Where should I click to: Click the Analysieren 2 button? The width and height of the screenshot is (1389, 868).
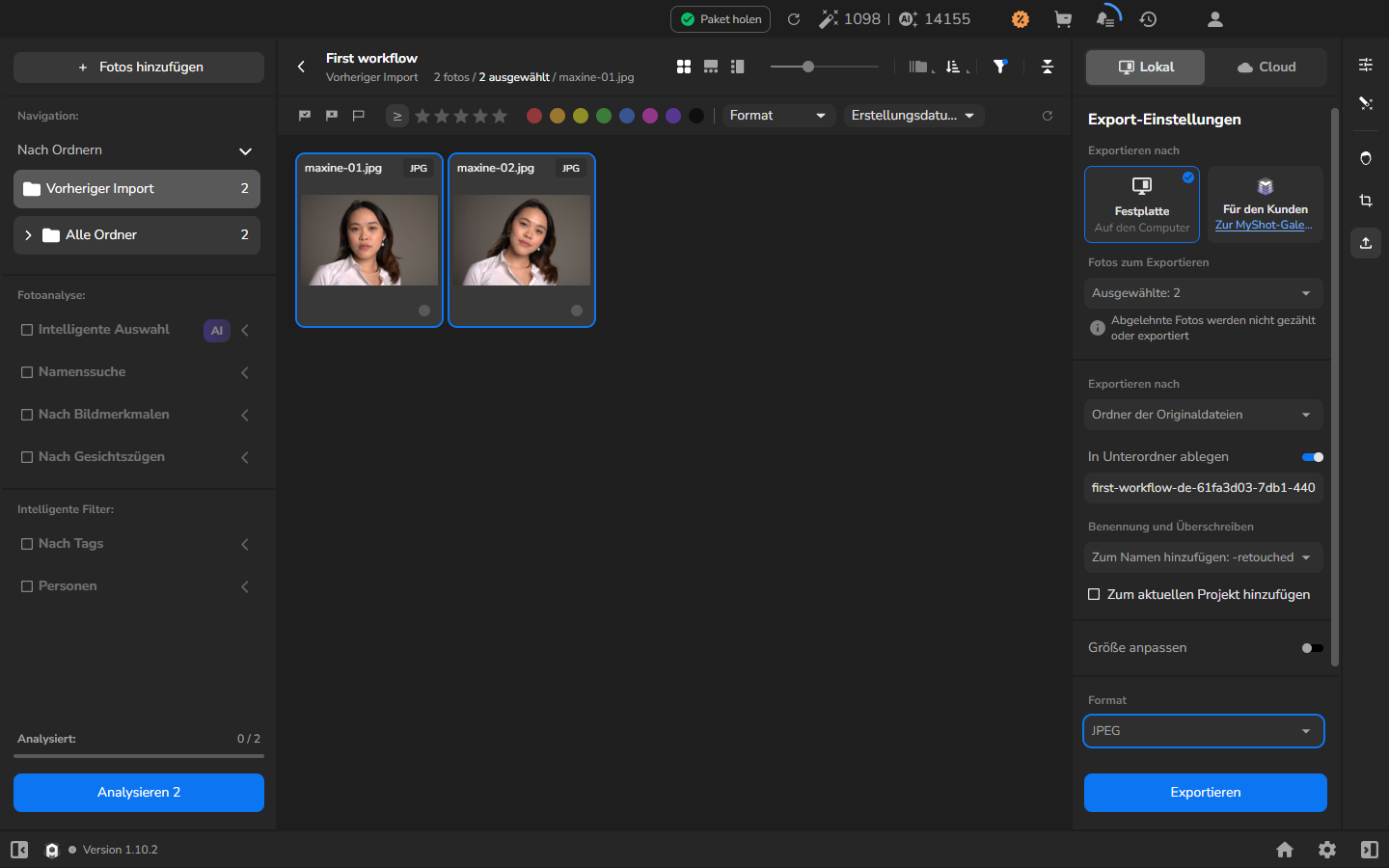[139, 793]
